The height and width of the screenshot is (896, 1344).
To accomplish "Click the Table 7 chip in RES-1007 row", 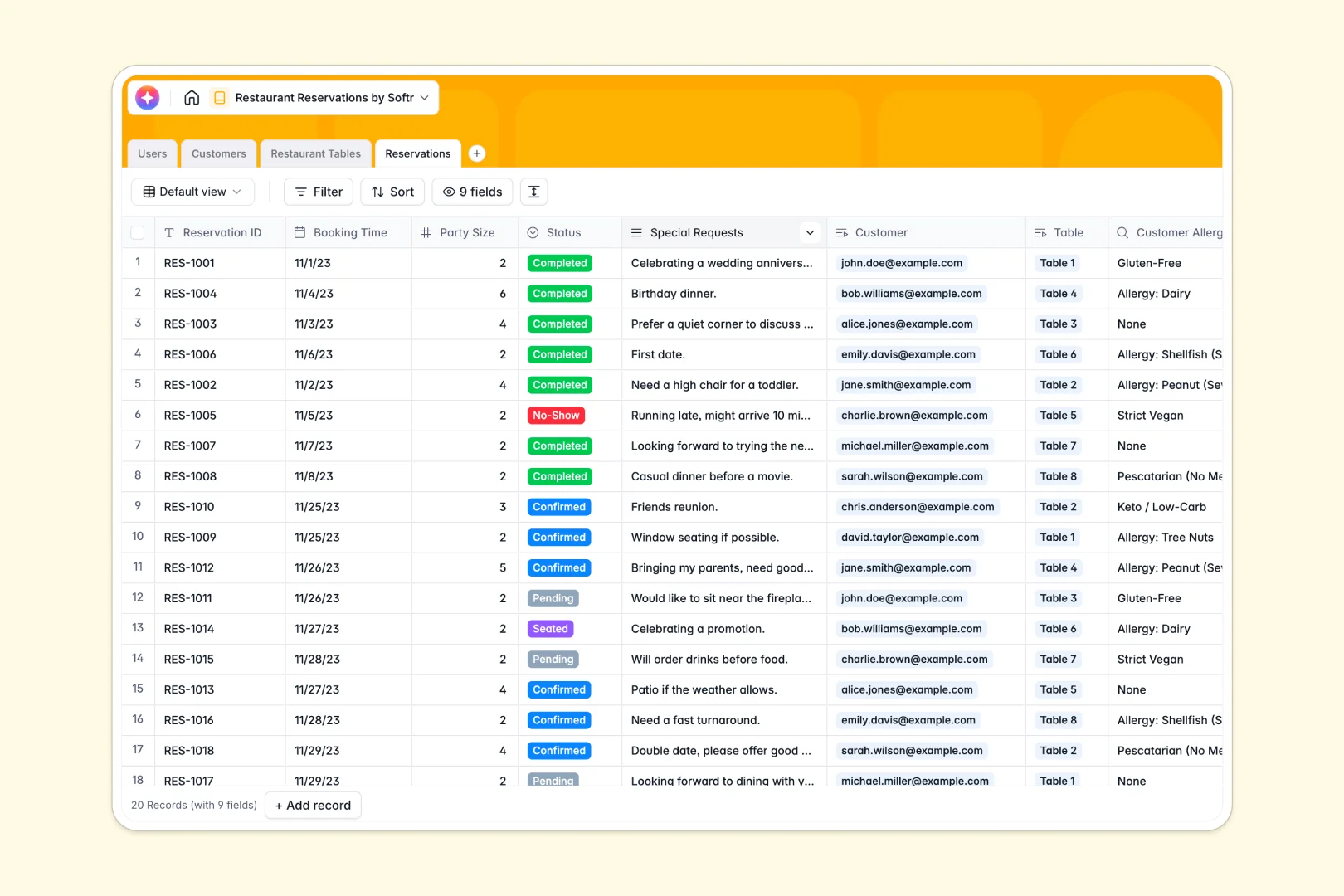I will click(x=1058, y=446).
